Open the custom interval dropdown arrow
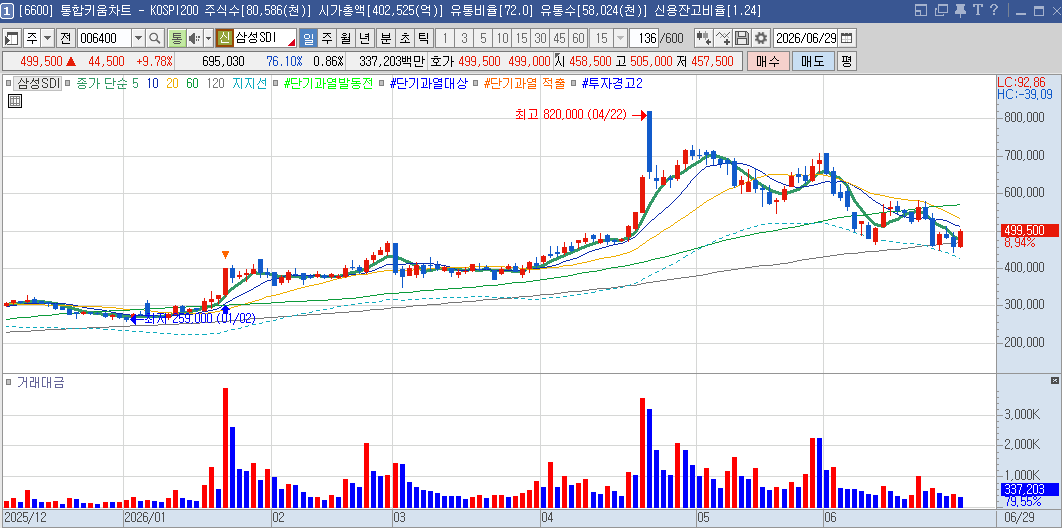 (x=620, y=38)
